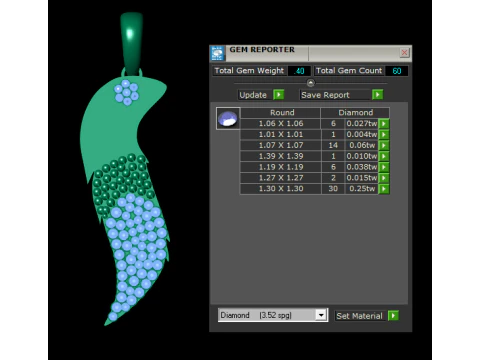Click arrow beside 1.01 X 1.01 row
The width and height of the screenshot is (480, 360).
[384, 134]
